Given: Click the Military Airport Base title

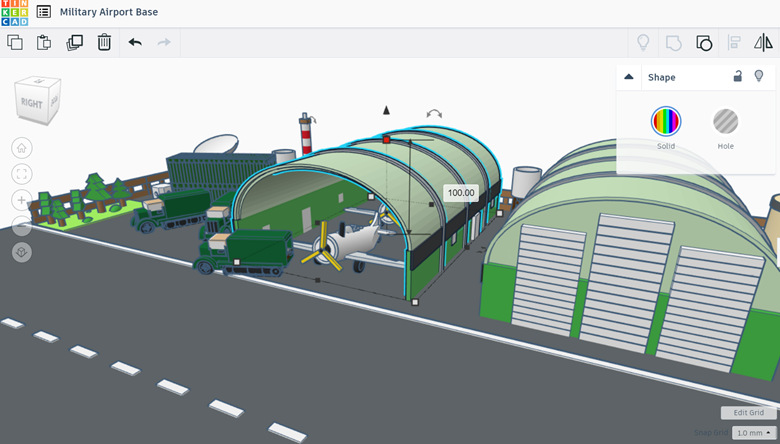Looking at the screenshot, I should [x=109, y=12].
